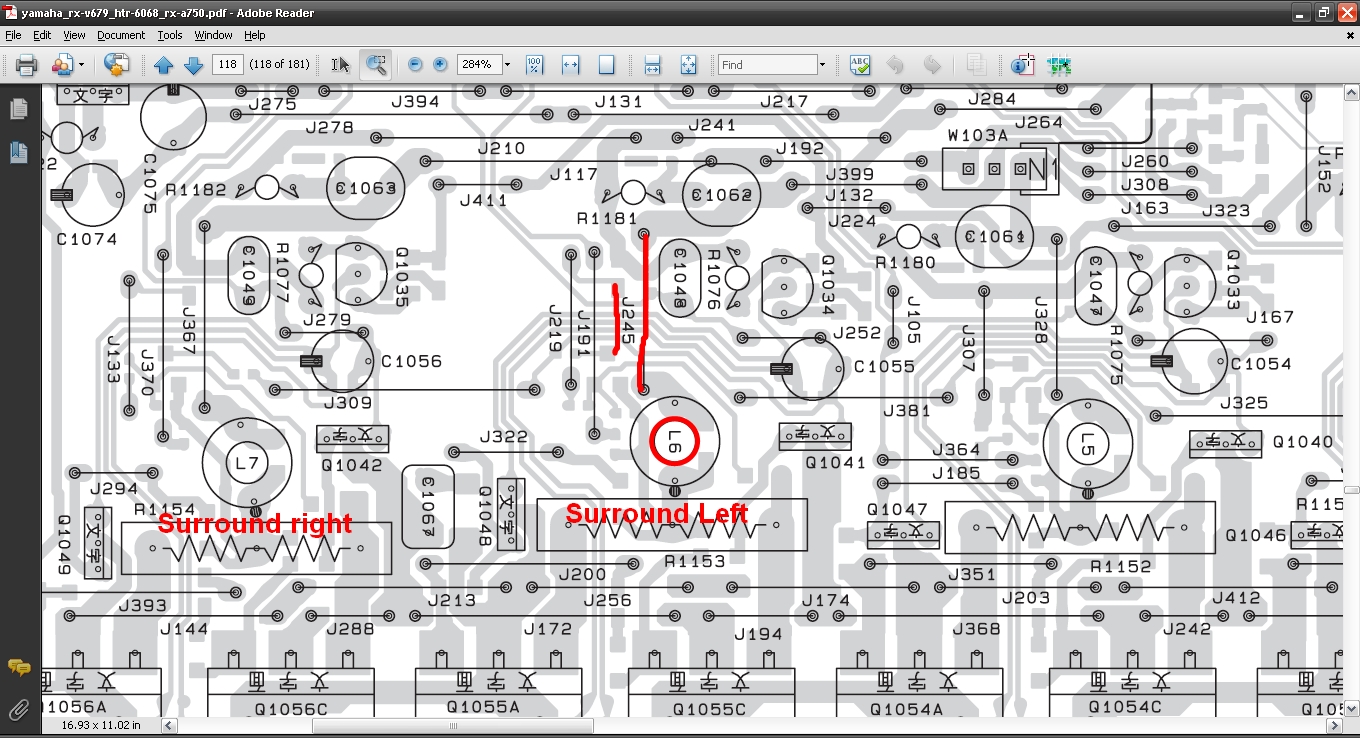The image size is (1360, 738).
Task: Open the Comments panel speech bubbles
Action: [x=19, y=667]
